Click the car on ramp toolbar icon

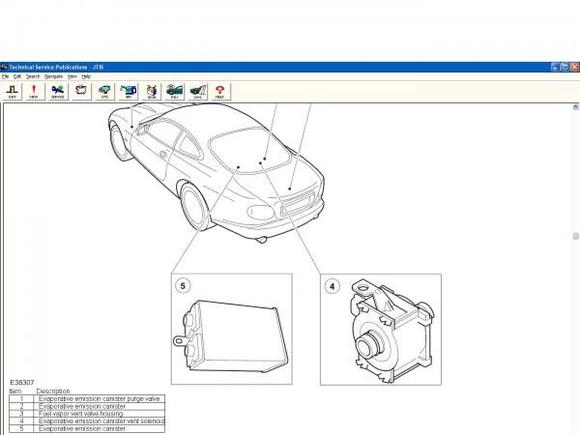(198, 91)
